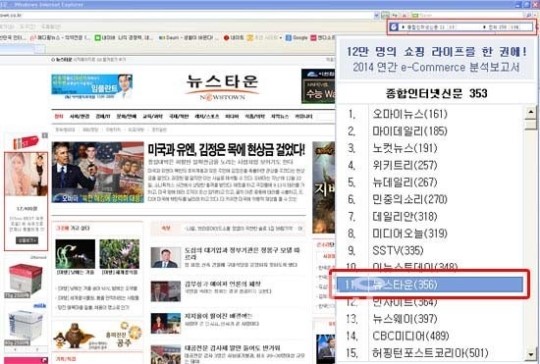Open 경제/IT in site navigation
This screenshot has width=540, height=364.
point(103,116)
